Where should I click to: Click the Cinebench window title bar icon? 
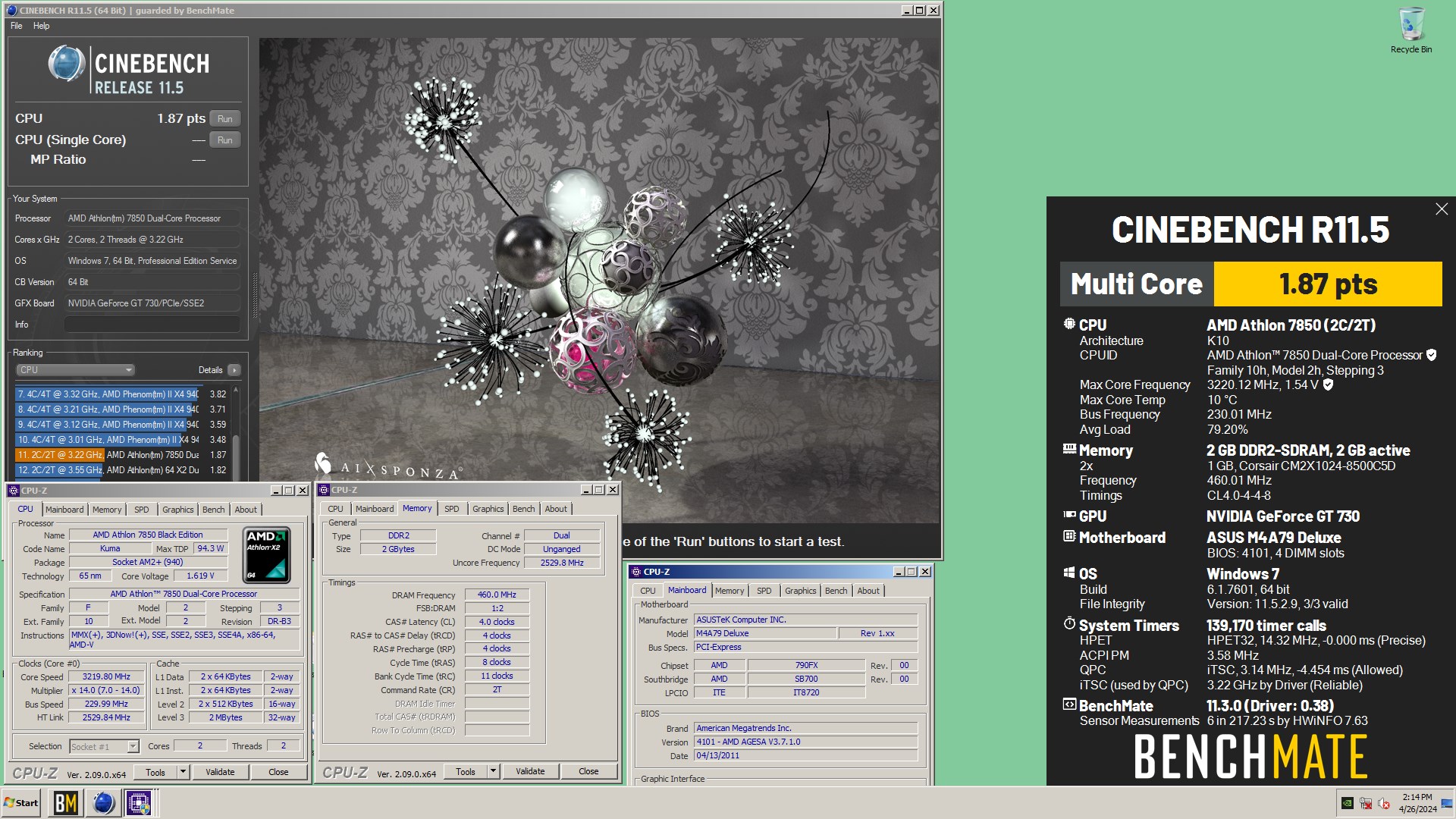11,11
